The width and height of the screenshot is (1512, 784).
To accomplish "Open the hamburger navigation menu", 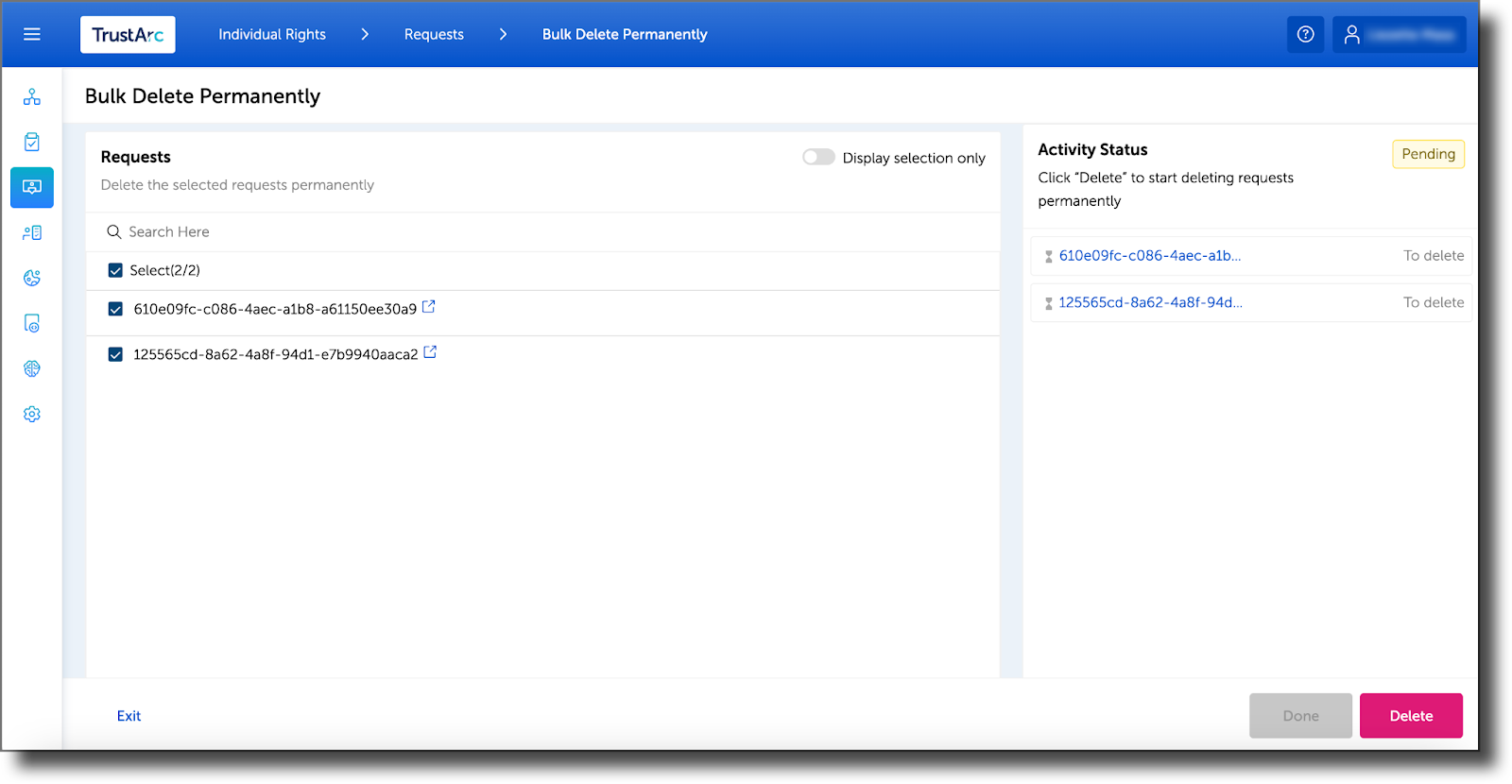I will tap(32, 34).
